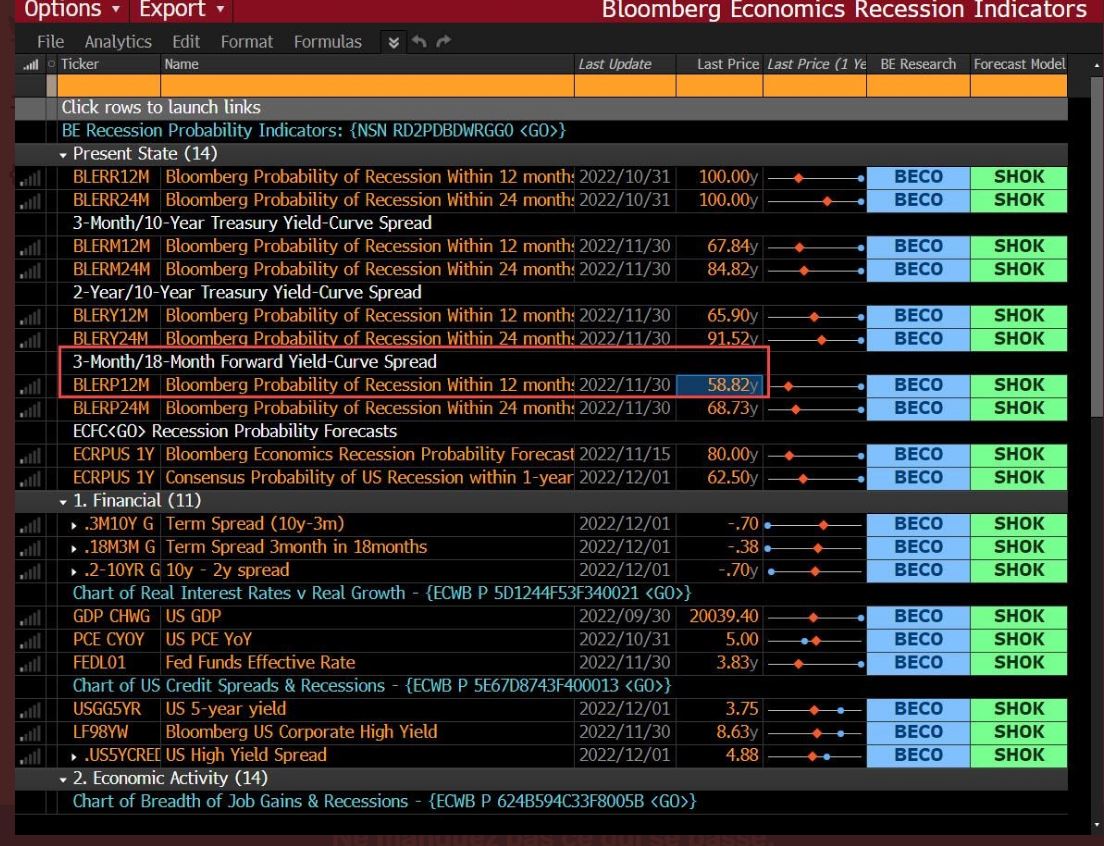Click the SHOK button for LF98YW row

[1019, 733]
